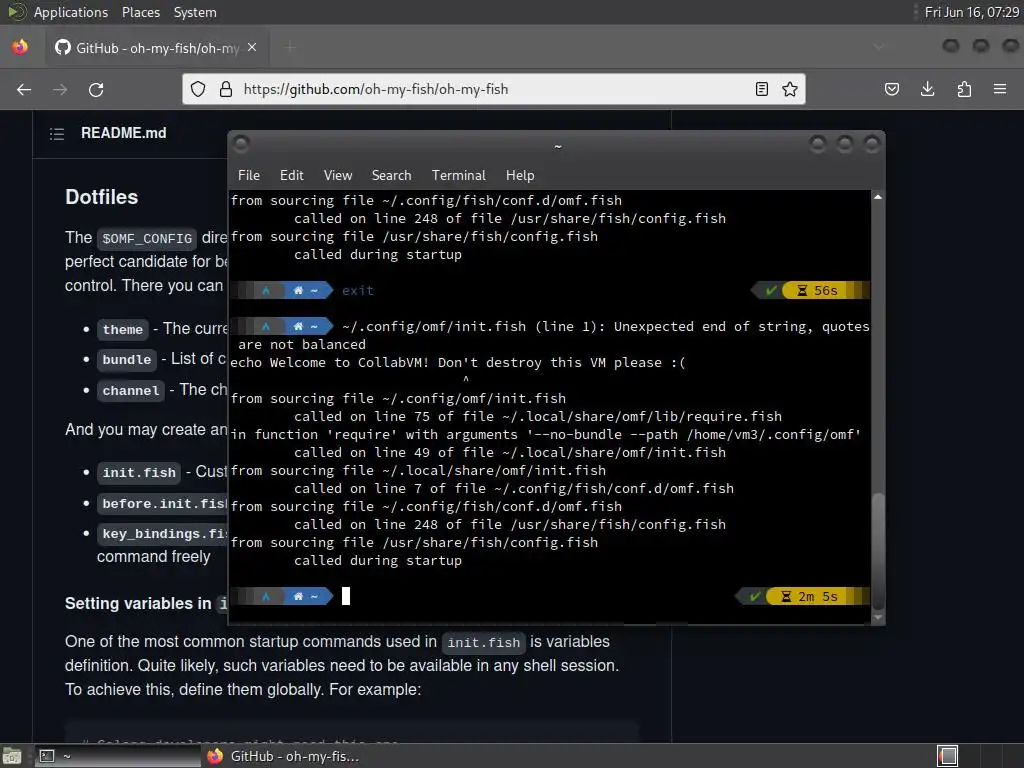
Task: Click the bundle code item
Action: click(127, 359)
